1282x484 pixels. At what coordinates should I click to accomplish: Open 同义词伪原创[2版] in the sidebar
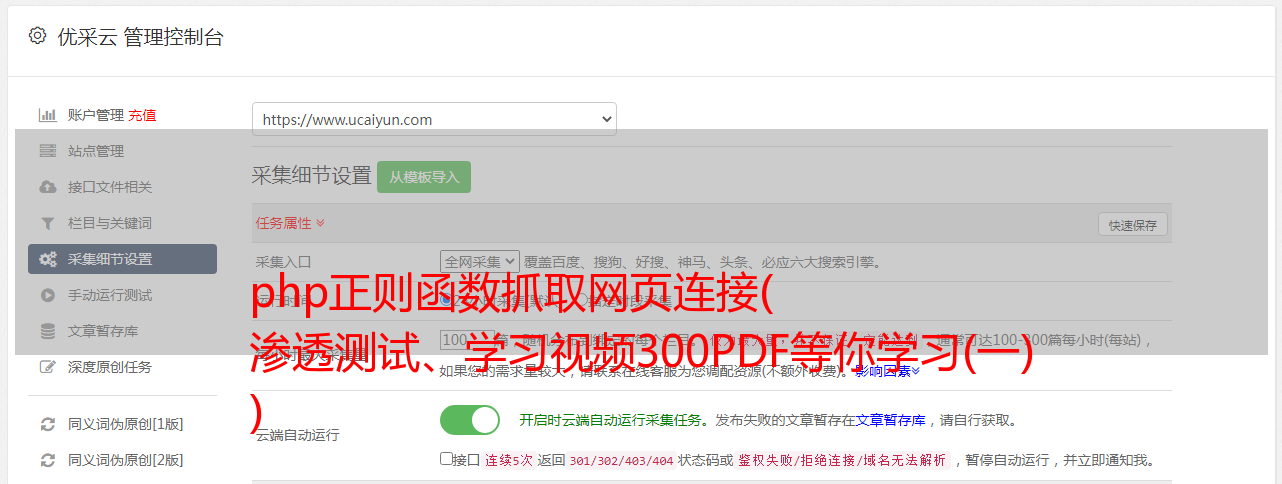pyautogui.click(x=125, y=460)
